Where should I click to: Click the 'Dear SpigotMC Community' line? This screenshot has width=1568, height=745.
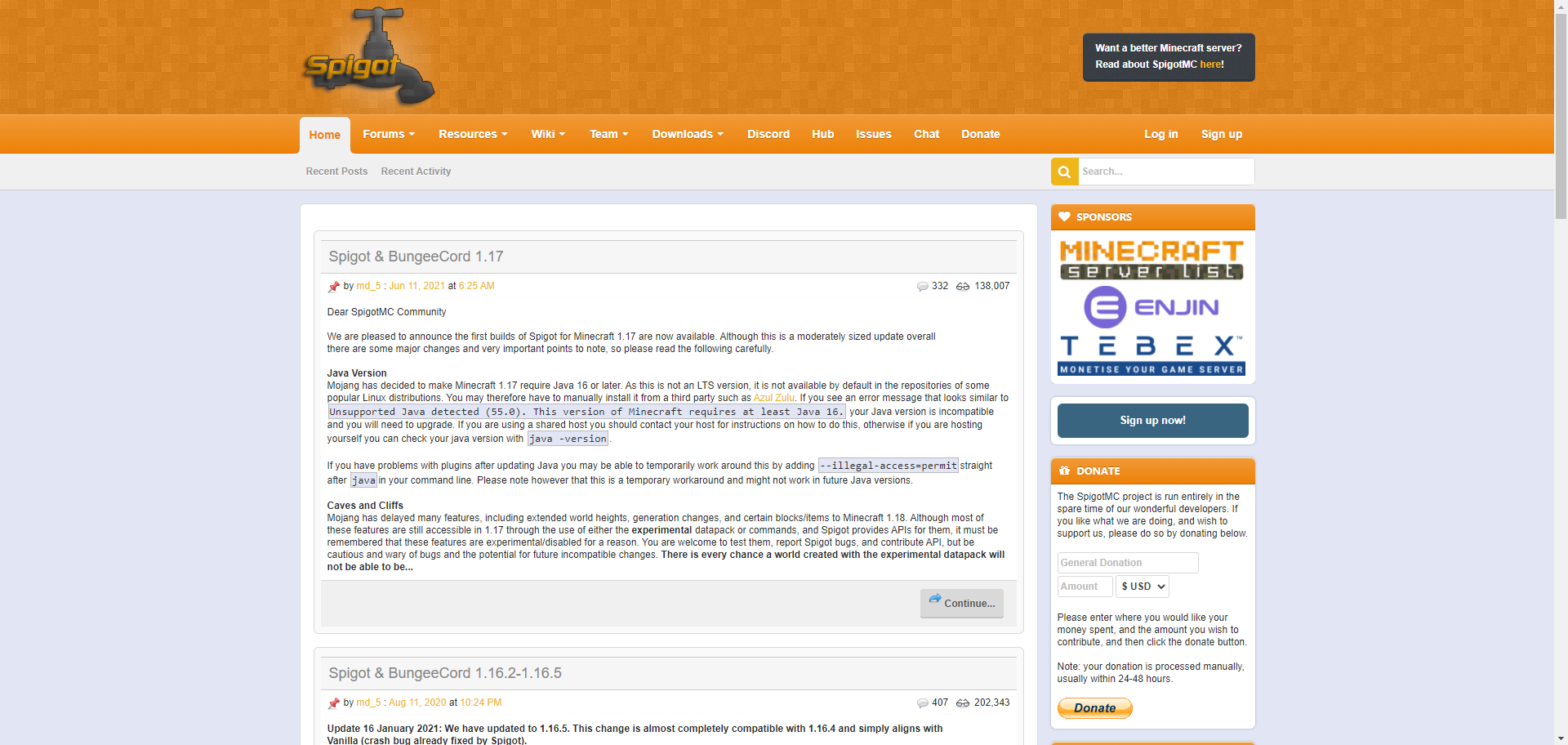pyautogui.click(x=386, y=312)
